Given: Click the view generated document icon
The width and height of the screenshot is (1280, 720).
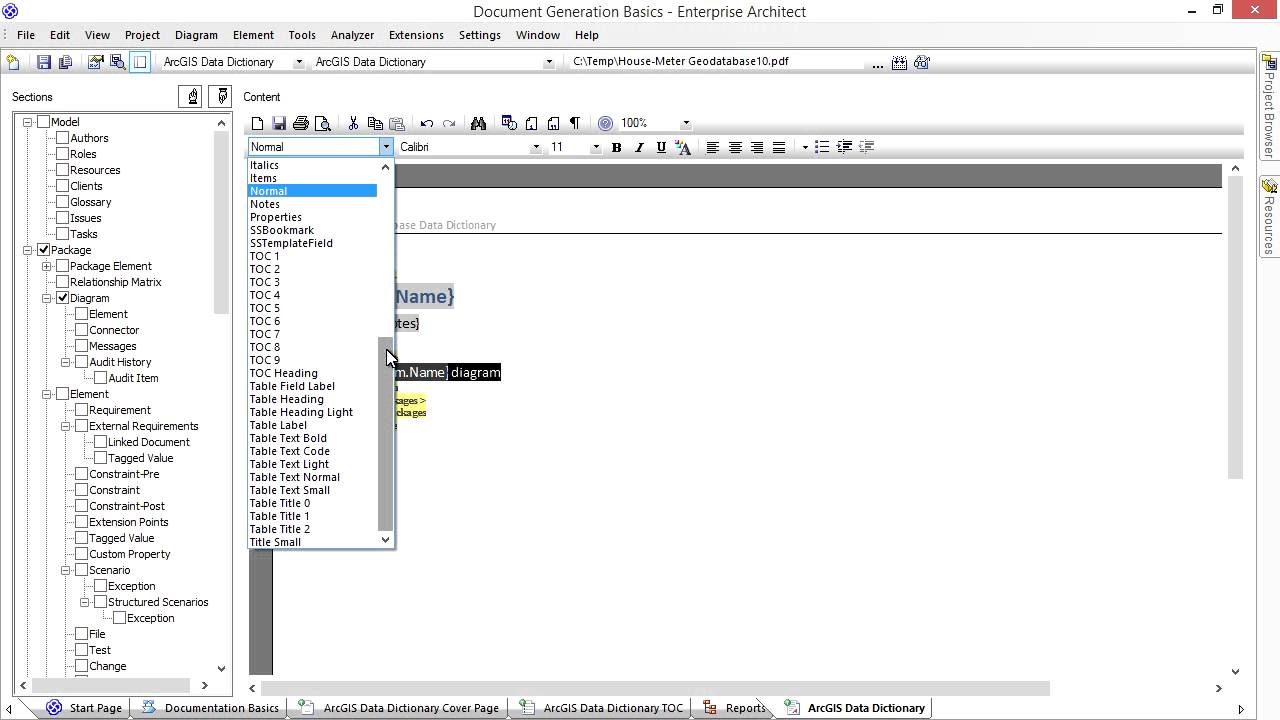Looking at the screenshot, I should click(x=921, y=62).
